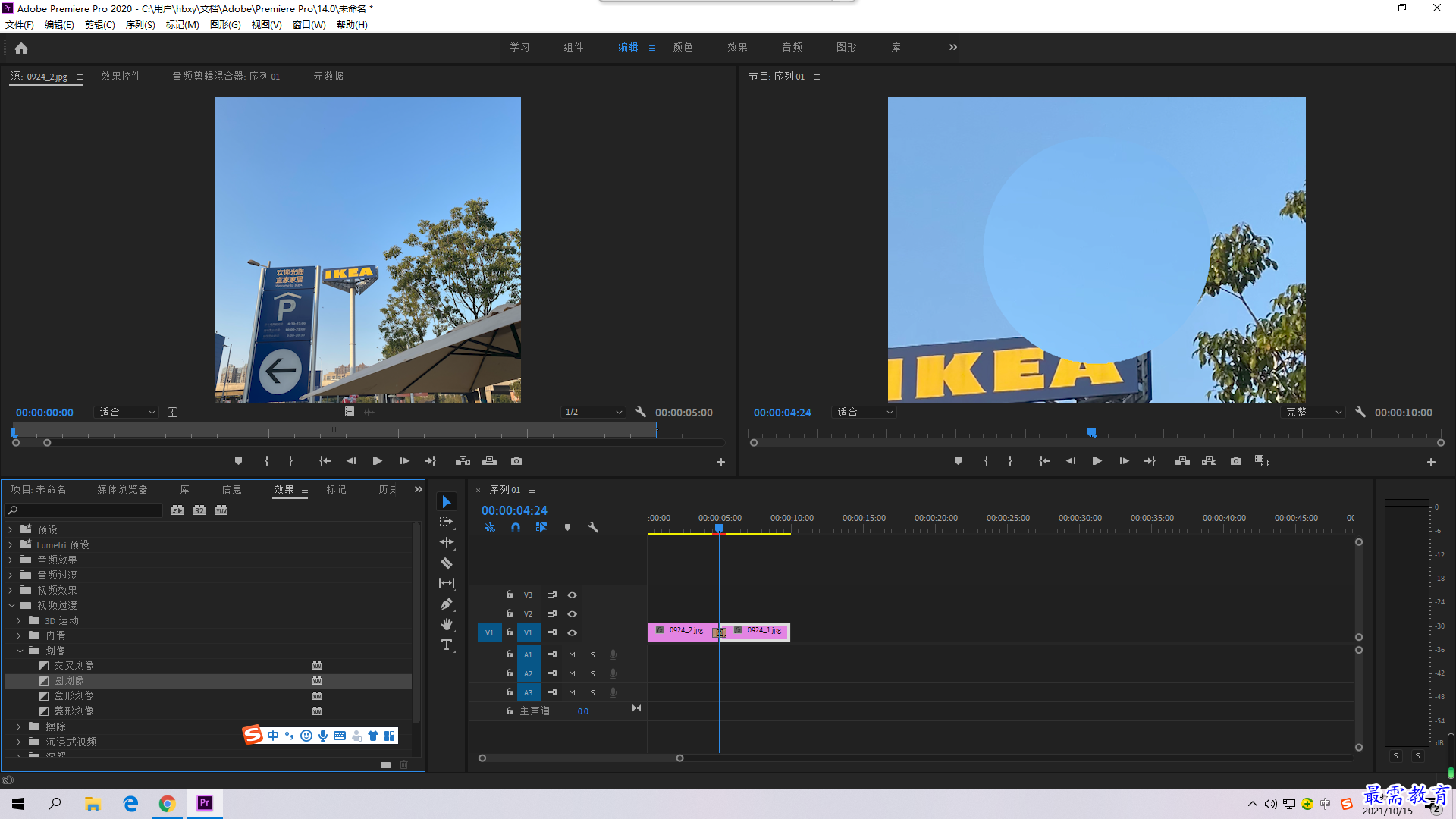Expand the 擦除 folder
Image resolution: width=1456 pixels, height=819 pixels.
point(19,726)
